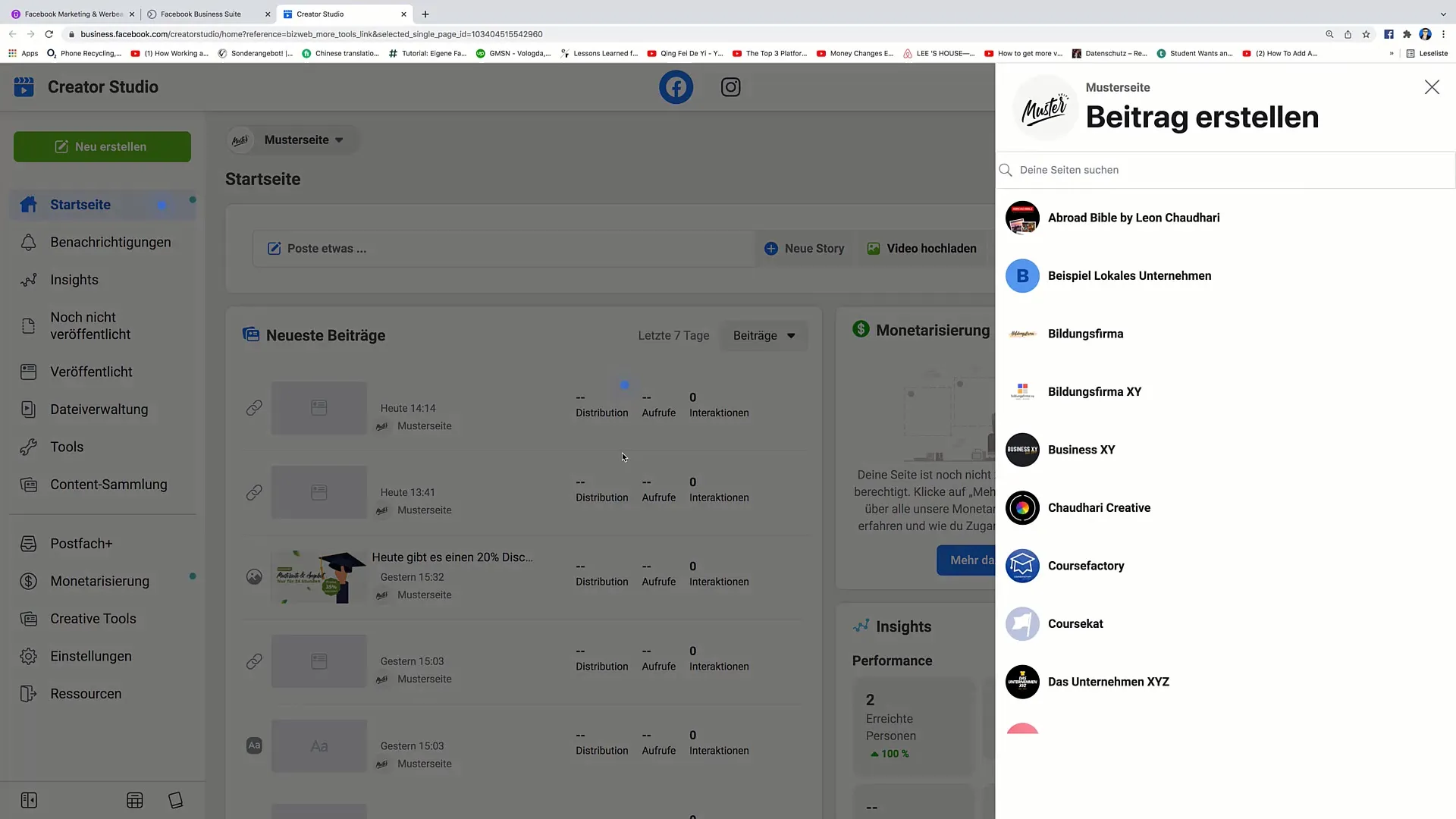Click Monetarisierung sidebar icon
Image resolution: width=1456 pixels, height=819 pixels.
click(x=28, y=580)
